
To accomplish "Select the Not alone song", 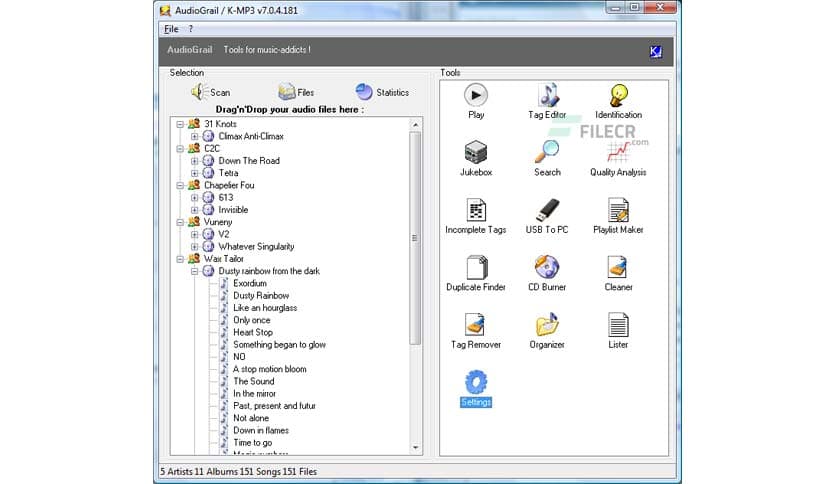I will tap(251, 418).
